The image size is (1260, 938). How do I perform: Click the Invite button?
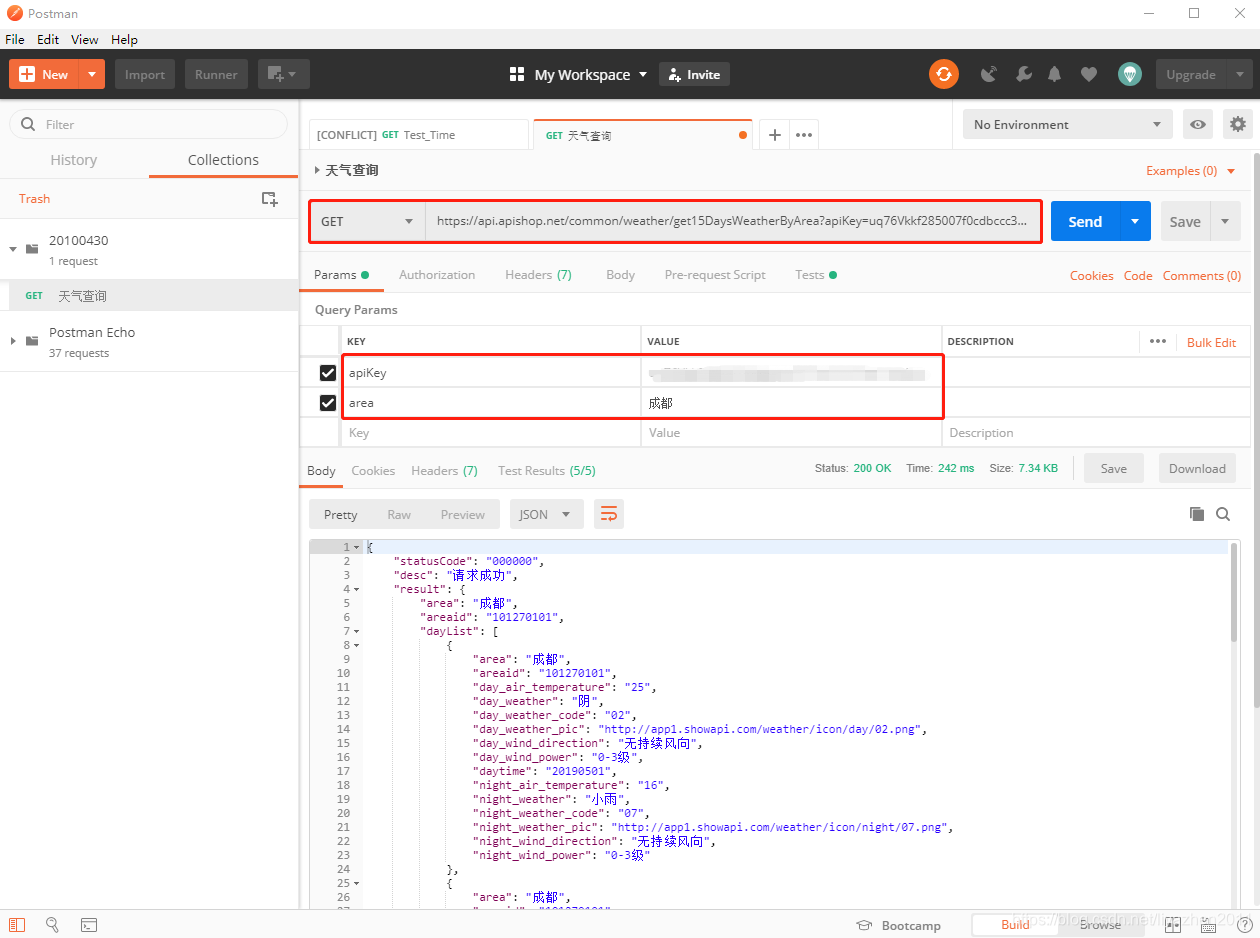click(x=694, y=74)
